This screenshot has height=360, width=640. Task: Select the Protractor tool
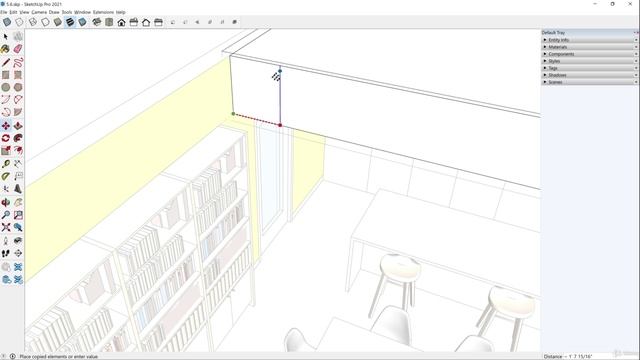[x=6, y=176]
